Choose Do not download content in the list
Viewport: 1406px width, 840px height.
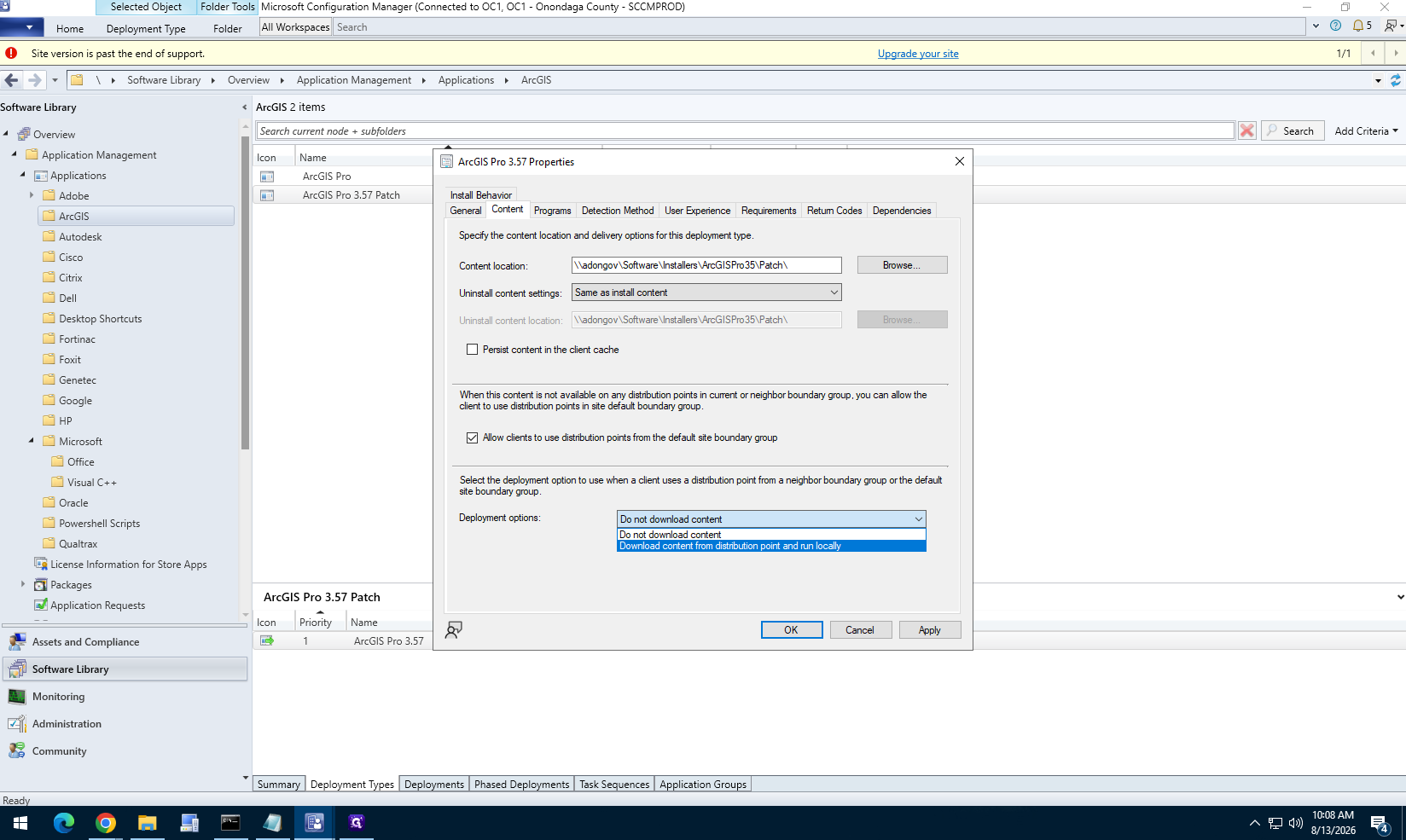tap(771, 535)
